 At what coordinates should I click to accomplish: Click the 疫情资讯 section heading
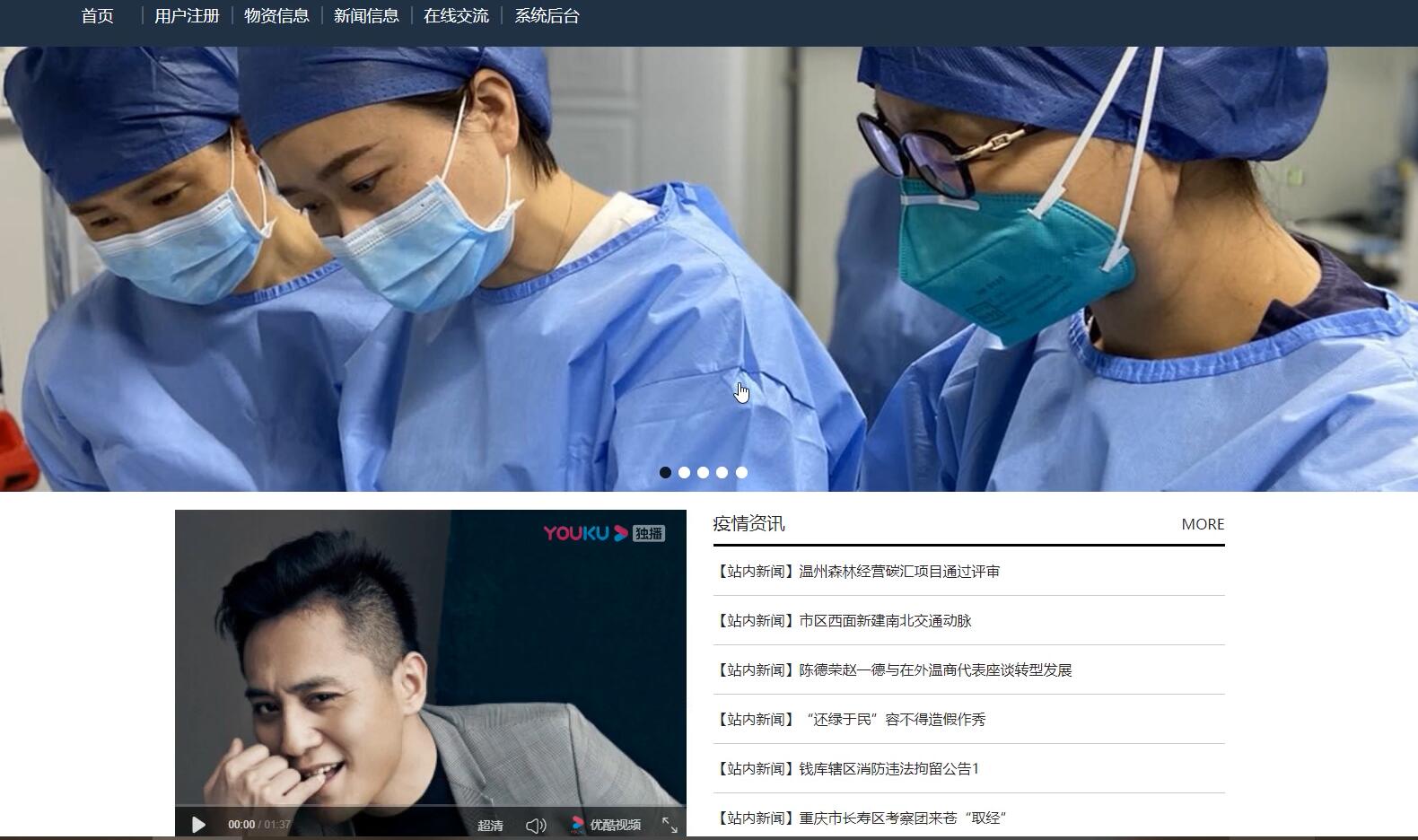748,523
